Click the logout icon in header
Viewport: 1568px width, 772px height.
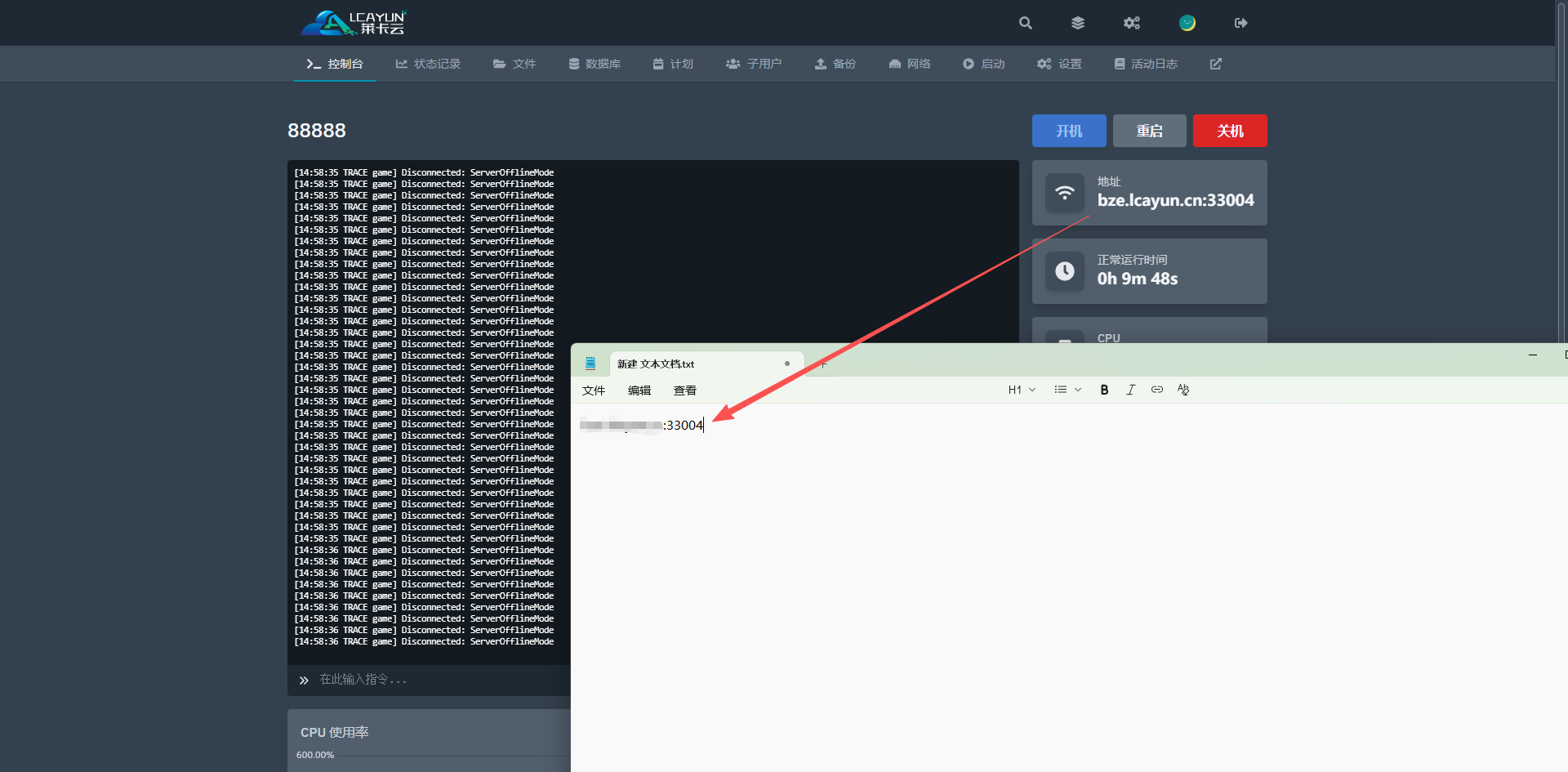(x=1241, y=23)
